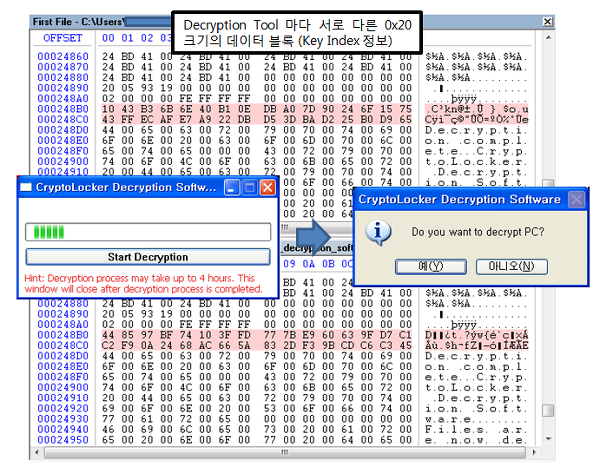Click ASCII text 'D.e.c.r.y.p.t.i.' in upper pane
The image size is (600, 467).
(x=476, y=130)
